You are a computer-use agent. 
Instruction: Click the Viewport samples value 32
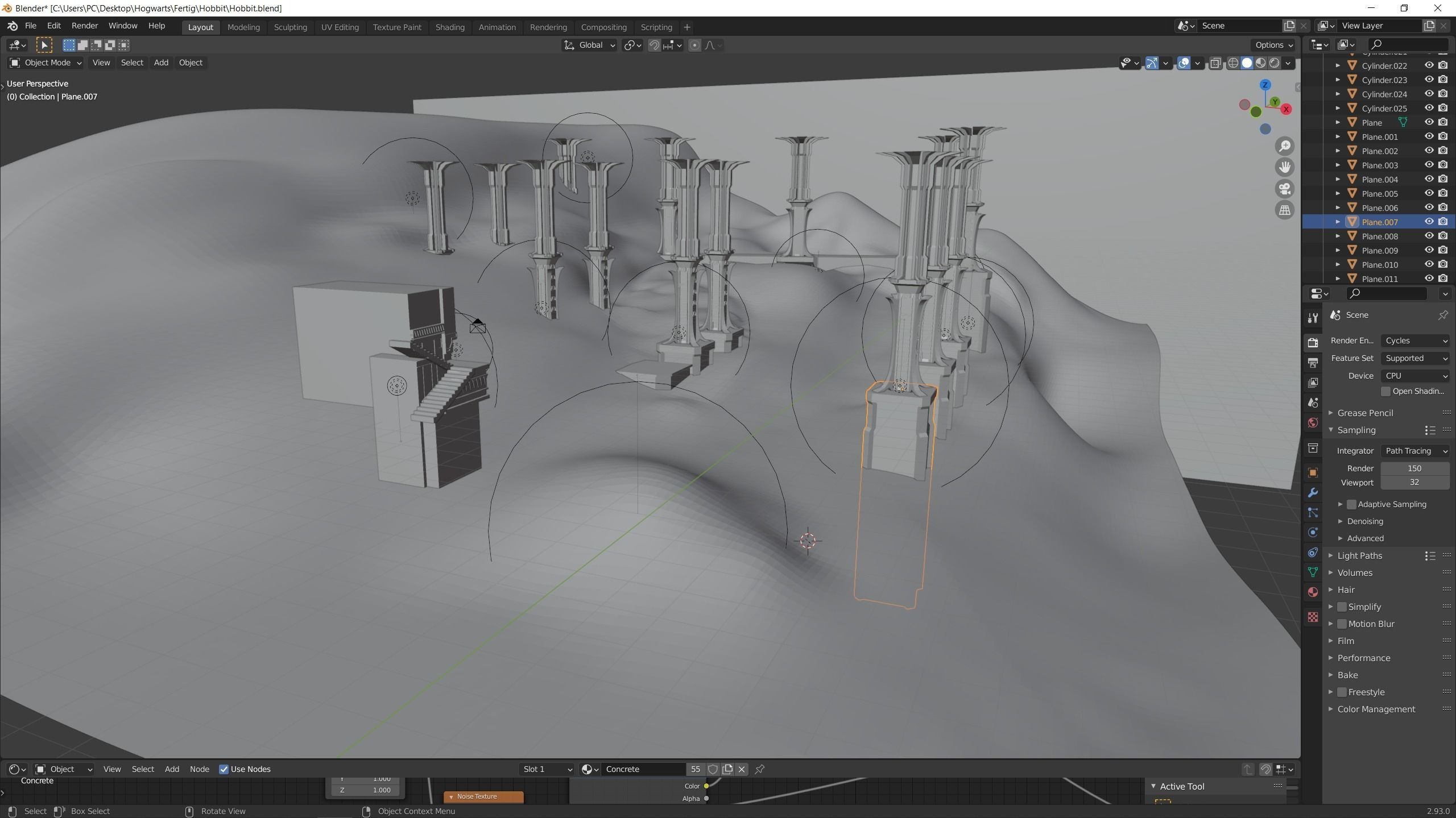point(1415,483)
